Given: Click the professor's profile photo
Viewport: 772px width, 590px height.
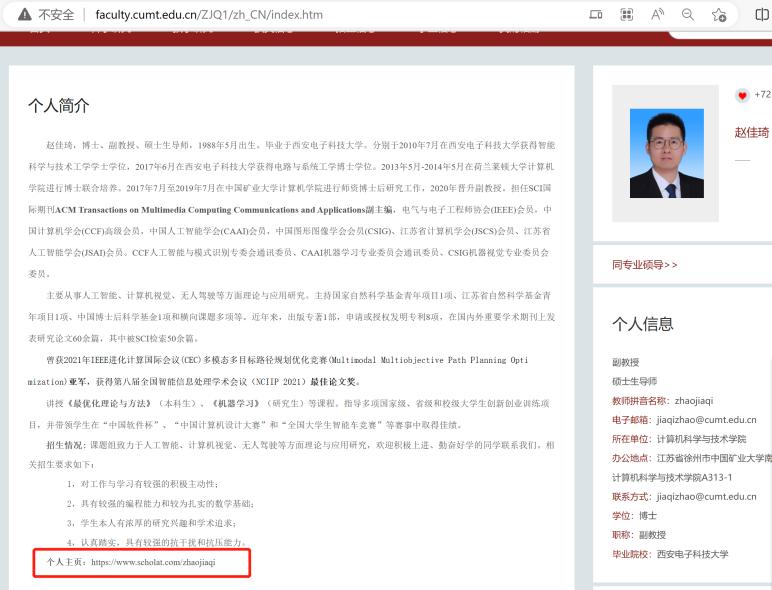Looking at the screenshot, I should coord(666,153).
